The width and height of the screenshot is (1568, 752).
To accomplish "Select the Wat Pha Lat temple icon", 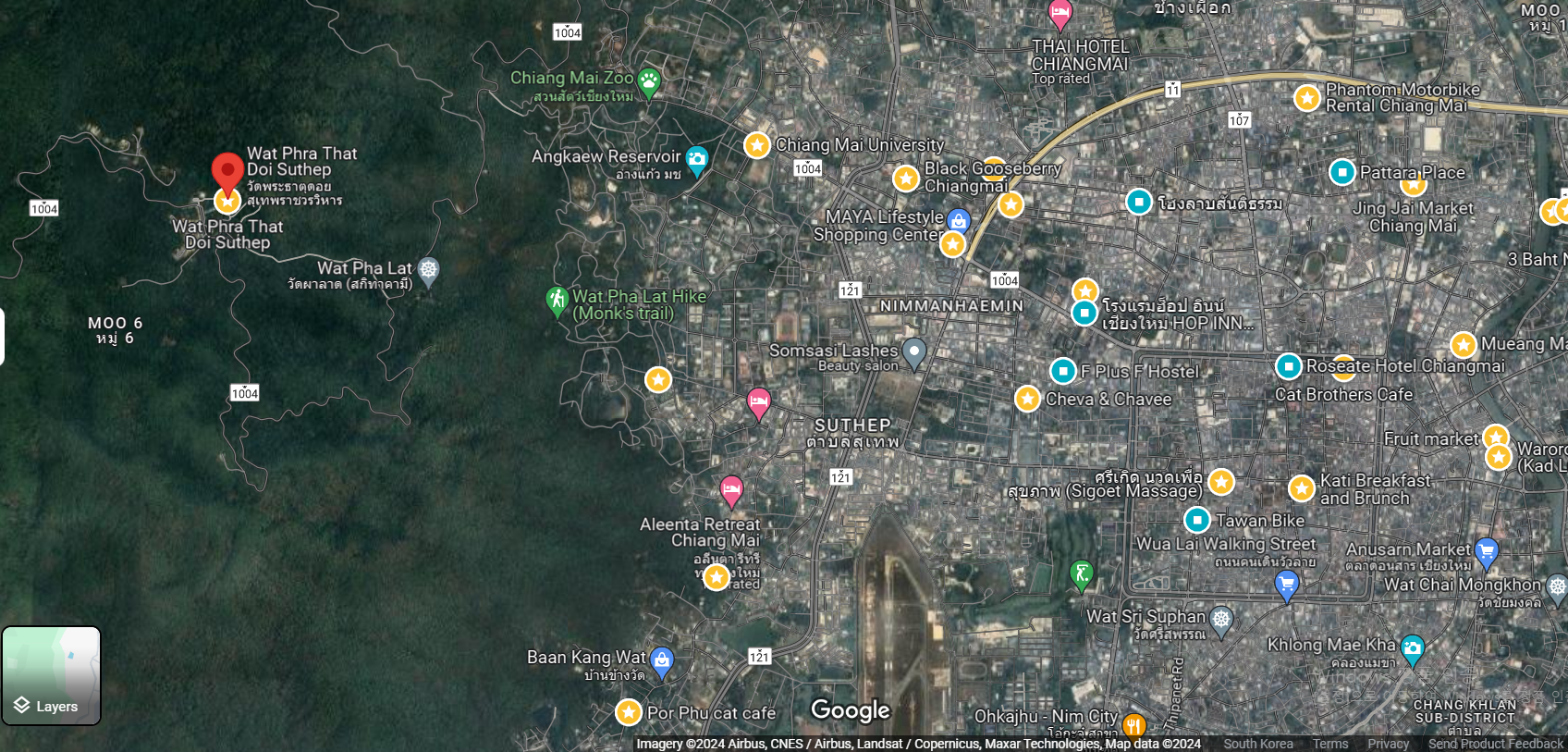I will pos(428,271).
